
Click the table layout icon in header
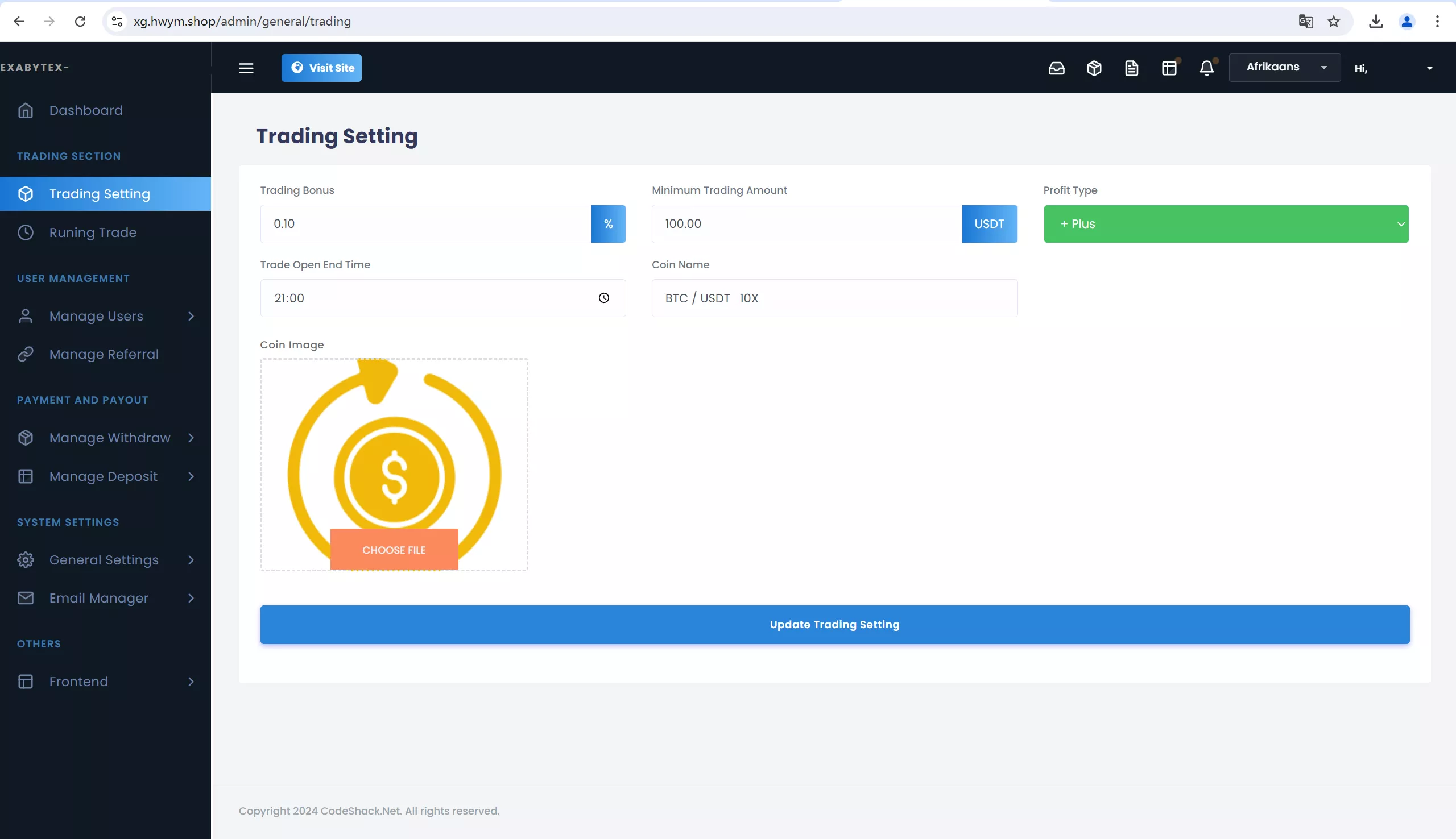1169,68
